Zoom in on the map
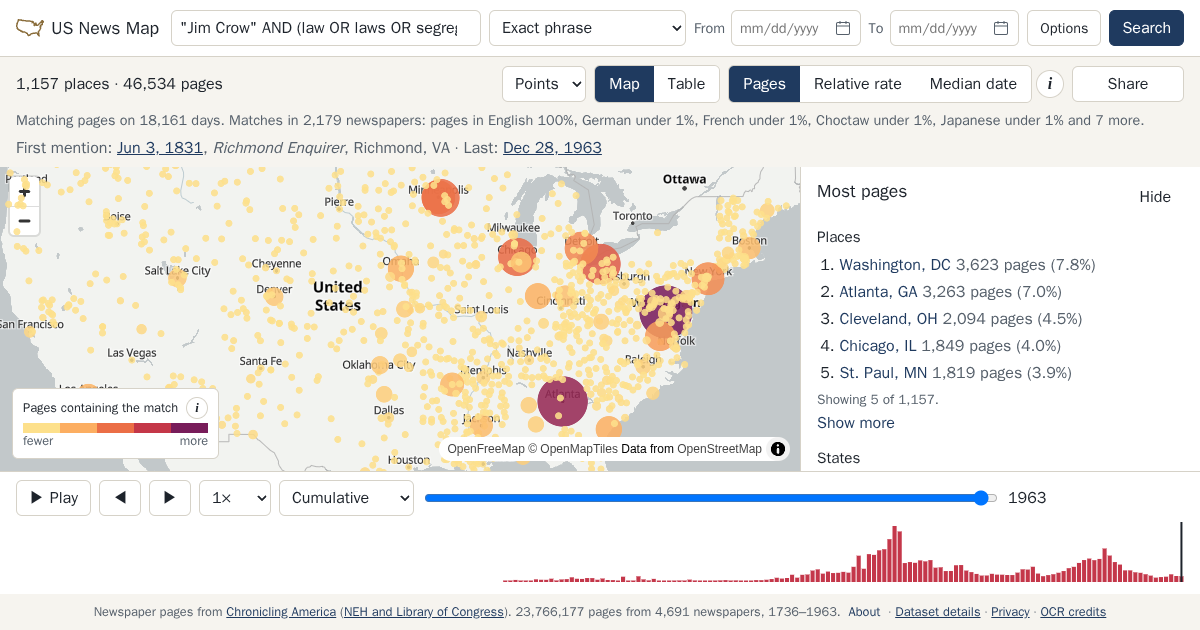Viewport: 1200px width, 630px height. [x=25, y=192]
